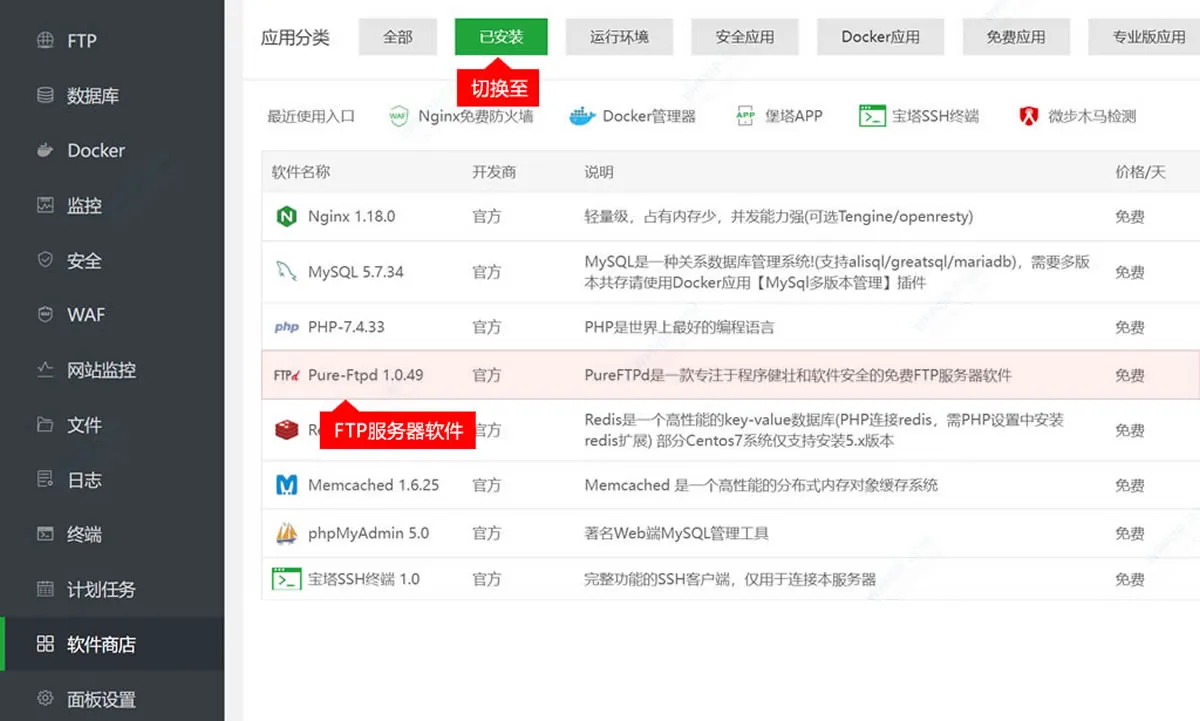Open 堡塔APP shortcut link
Screen dimensions: 1200x721
pyautogui.click(x=779, y=116)
